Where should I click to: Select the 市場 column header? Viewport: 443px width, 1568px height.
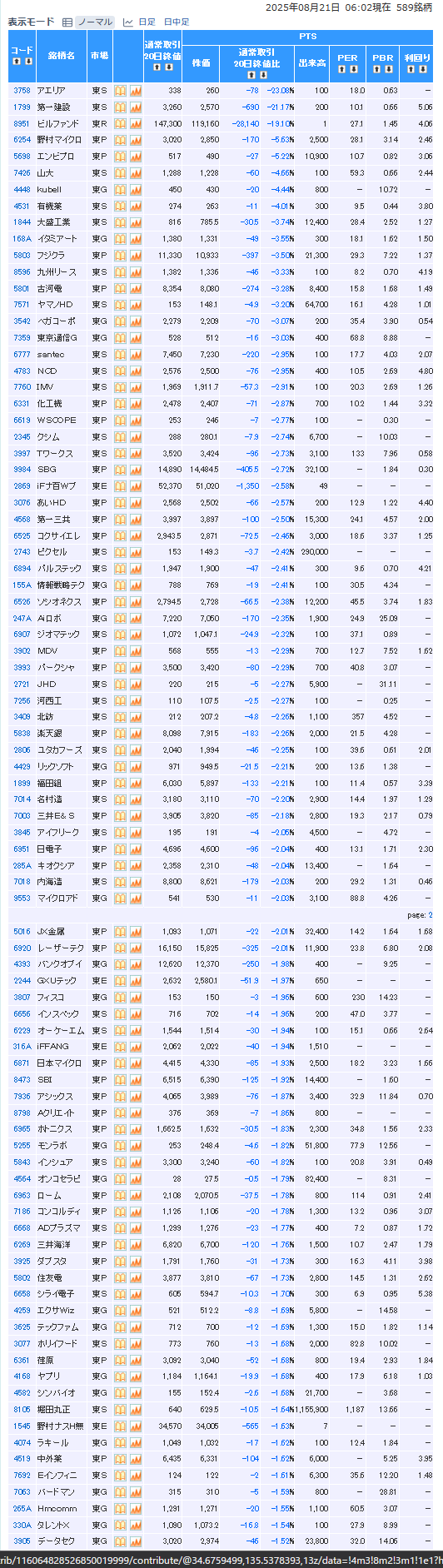point(99,56)
